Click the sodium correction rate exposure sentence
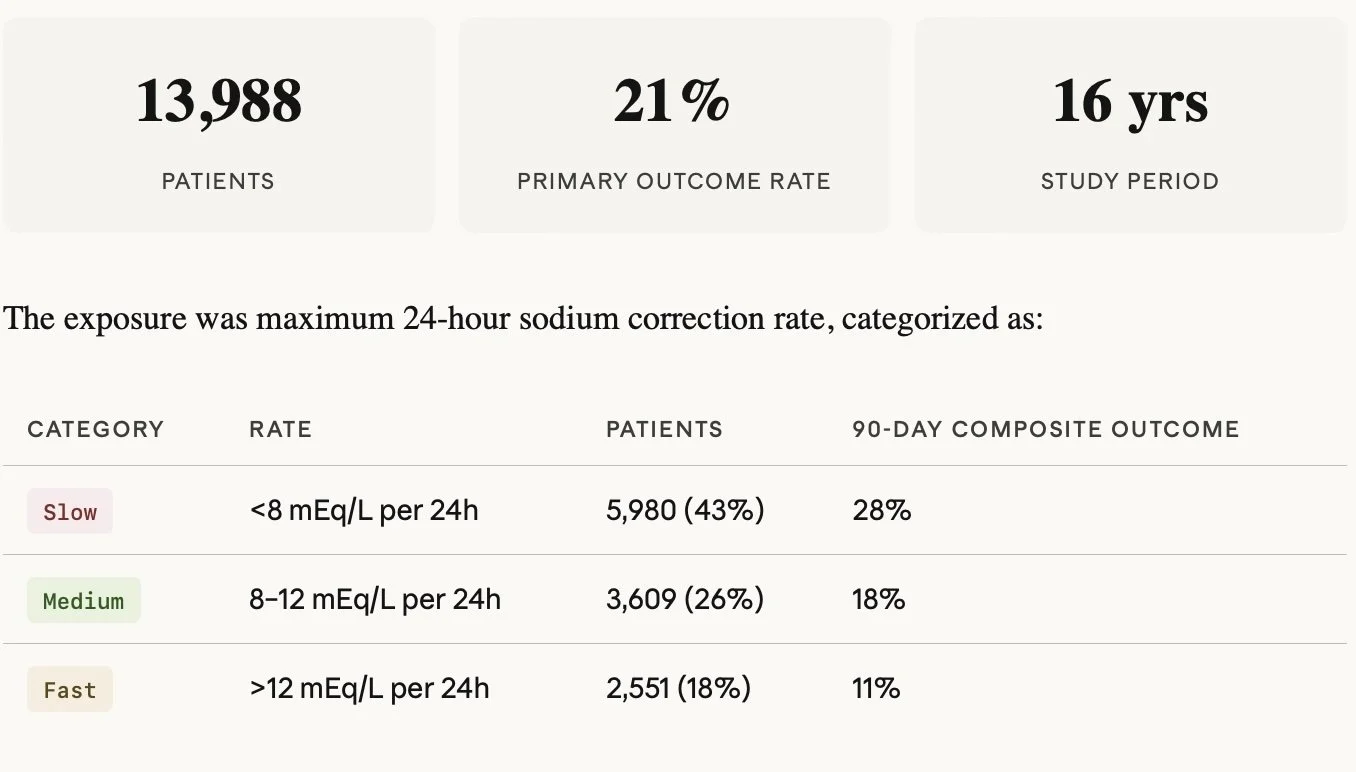 coord(523,320)
